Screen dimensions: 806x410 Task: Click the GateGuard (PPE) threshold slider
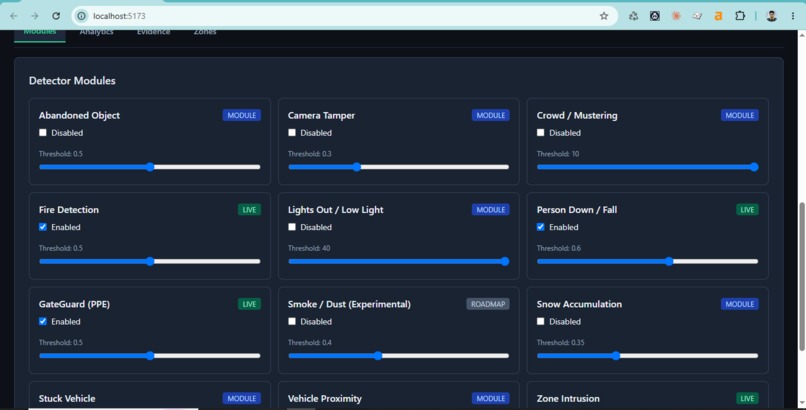tap(150, 356)
